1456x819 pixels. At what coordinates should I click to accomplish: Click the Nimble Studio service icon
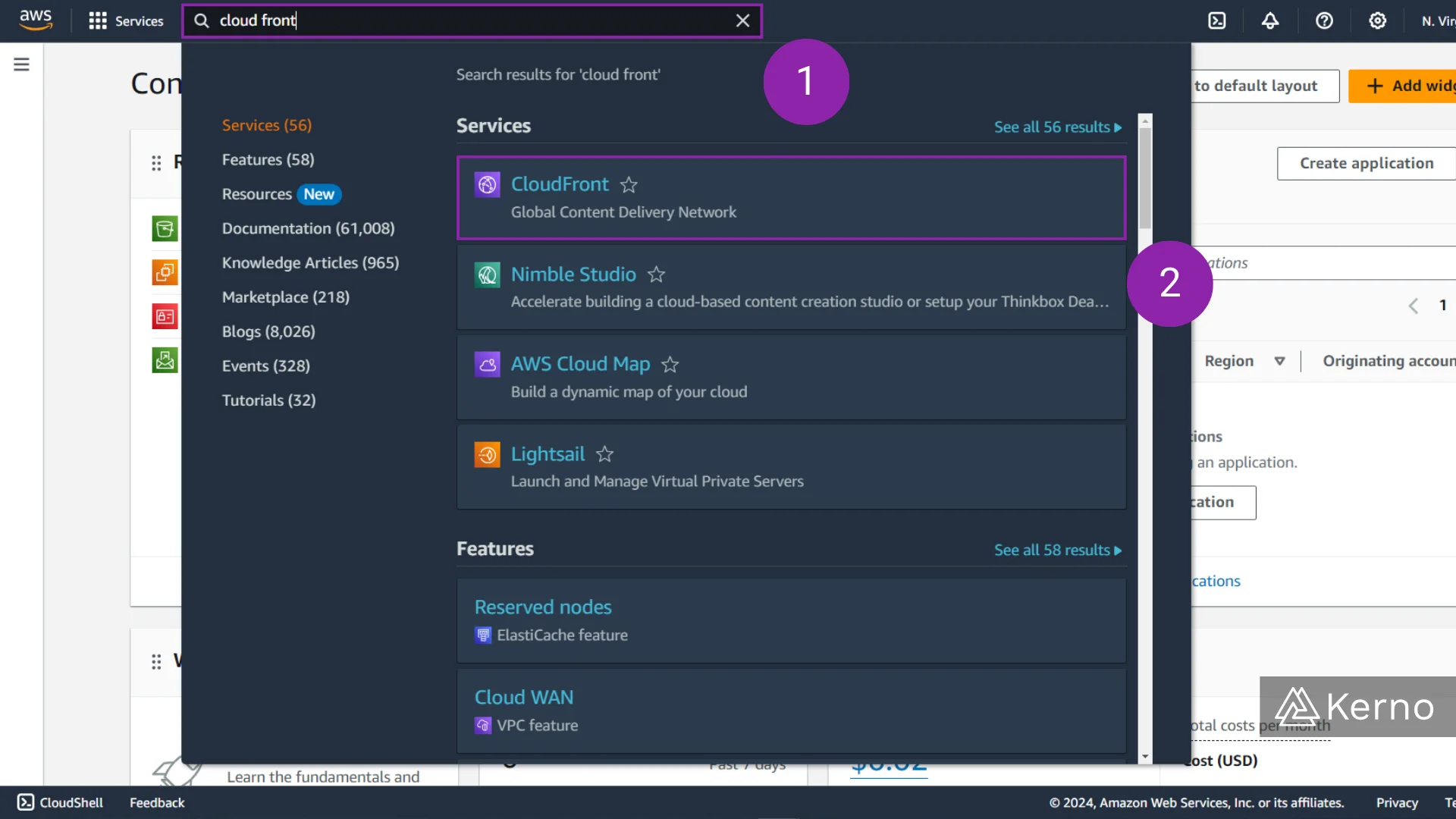click(x=487, y=275)
